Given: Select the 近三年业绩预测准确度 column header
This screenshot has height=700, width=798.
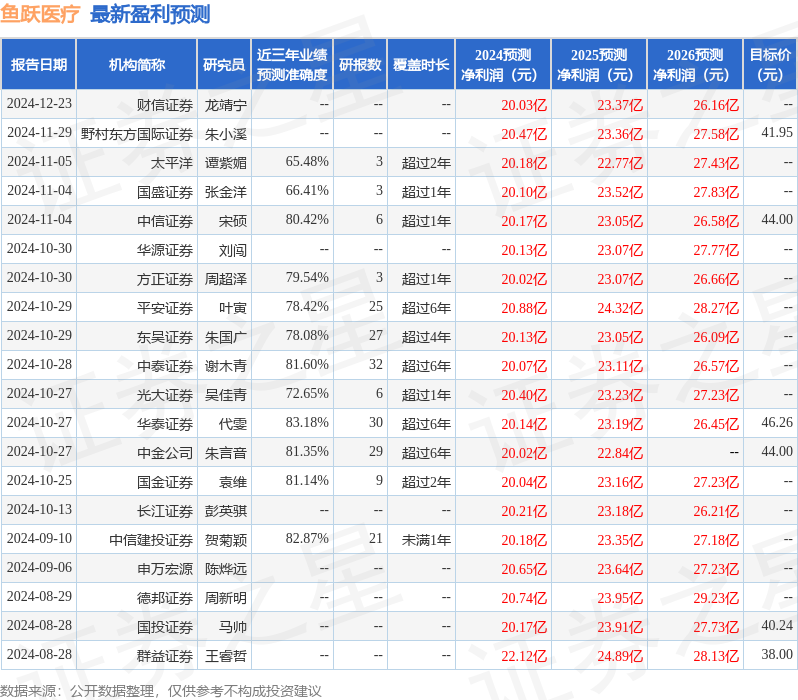Looking at the screenshot, I should pos(292,65).
